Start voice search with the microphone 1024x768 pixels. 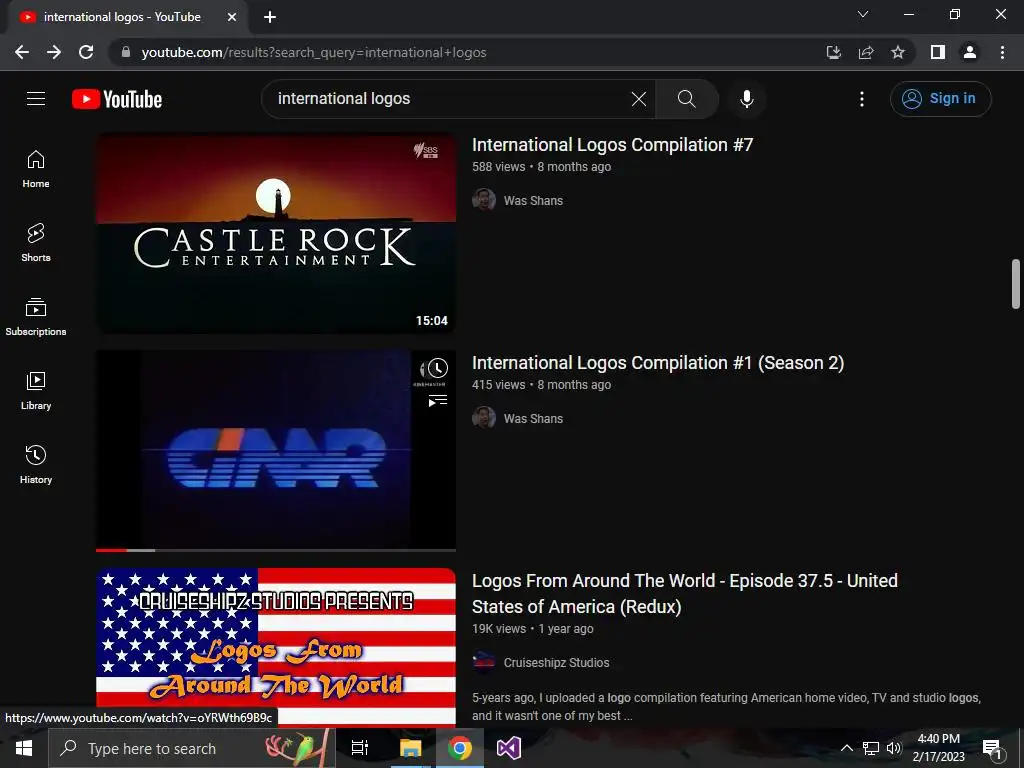pyautogui.click(x=746, y=99)
